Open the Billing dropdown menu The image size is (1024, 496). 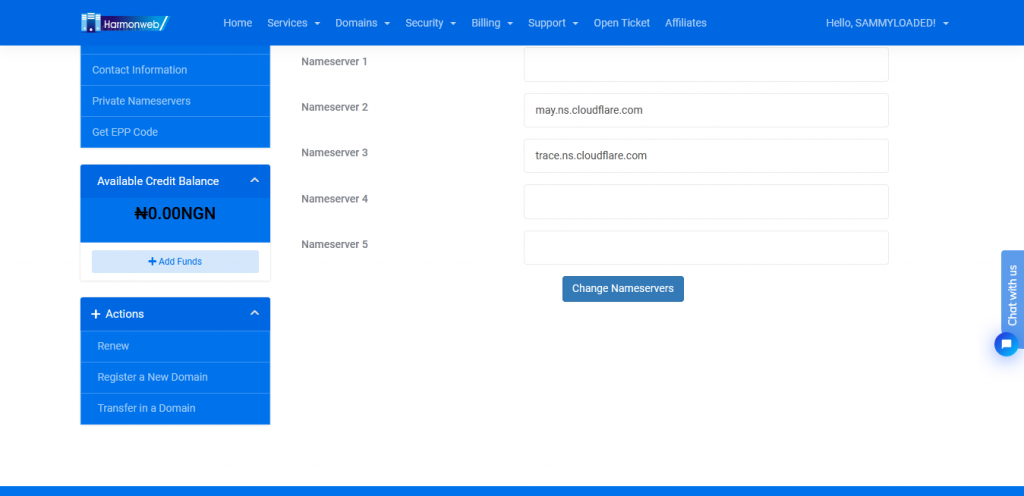pyautogui.click(x=492, y=23)
